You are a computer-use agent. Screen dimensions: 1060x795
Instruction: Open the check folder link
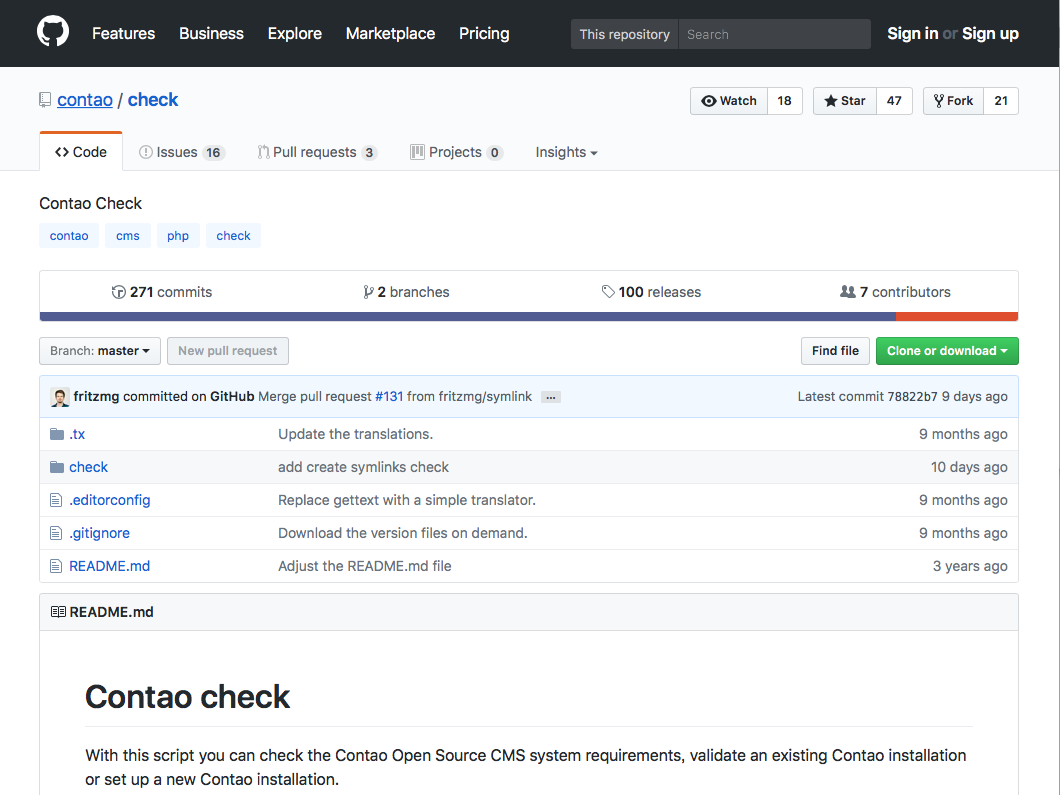[89, 467]
